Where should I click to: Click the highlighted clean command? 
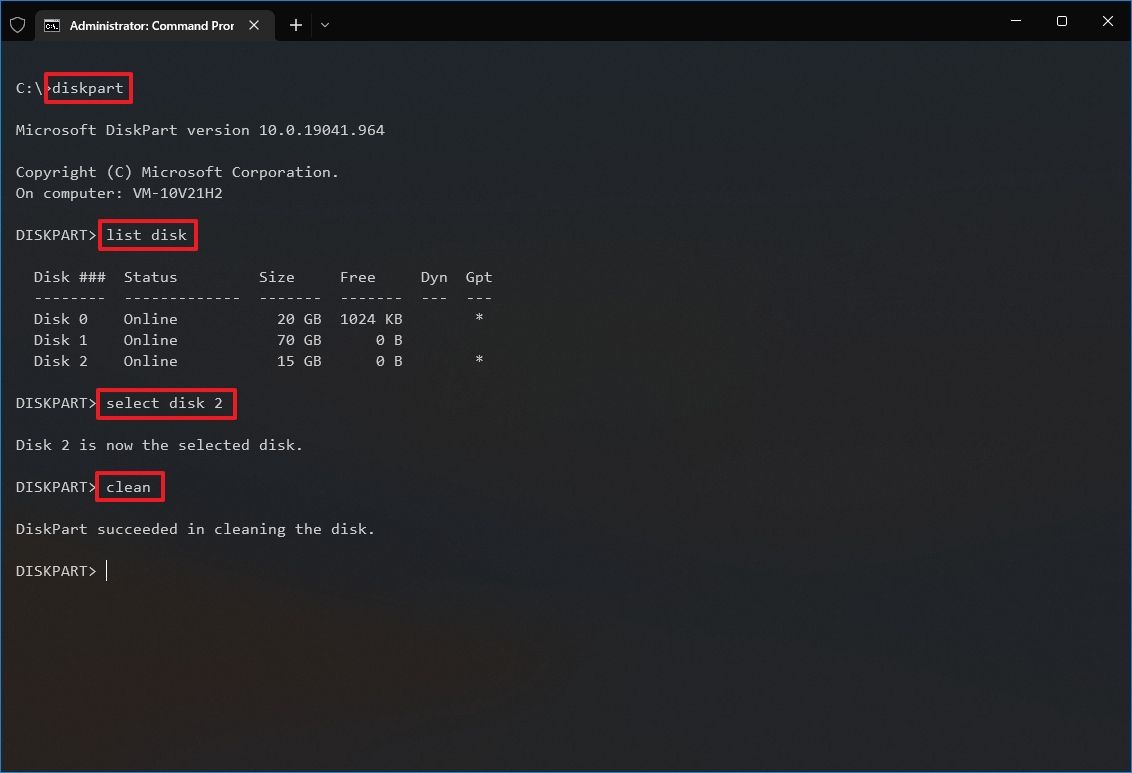(x=129, y=487)
